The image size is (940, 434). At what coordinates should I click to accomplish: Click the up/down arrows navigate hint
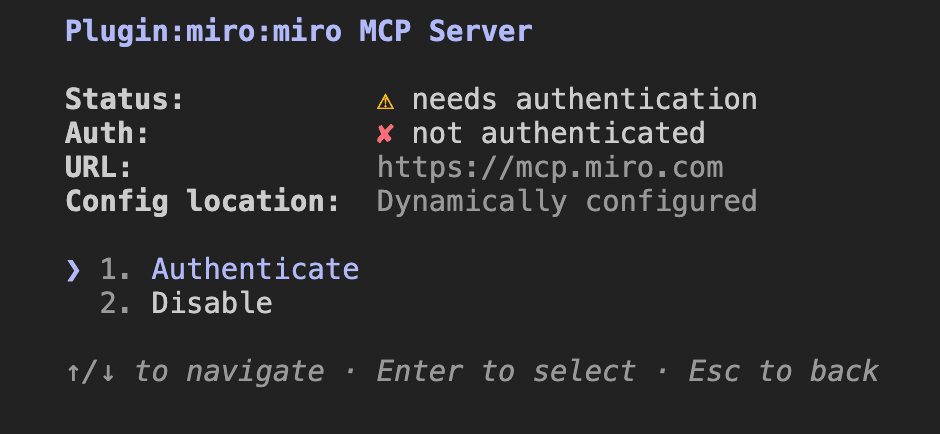[x=91, y=372]
